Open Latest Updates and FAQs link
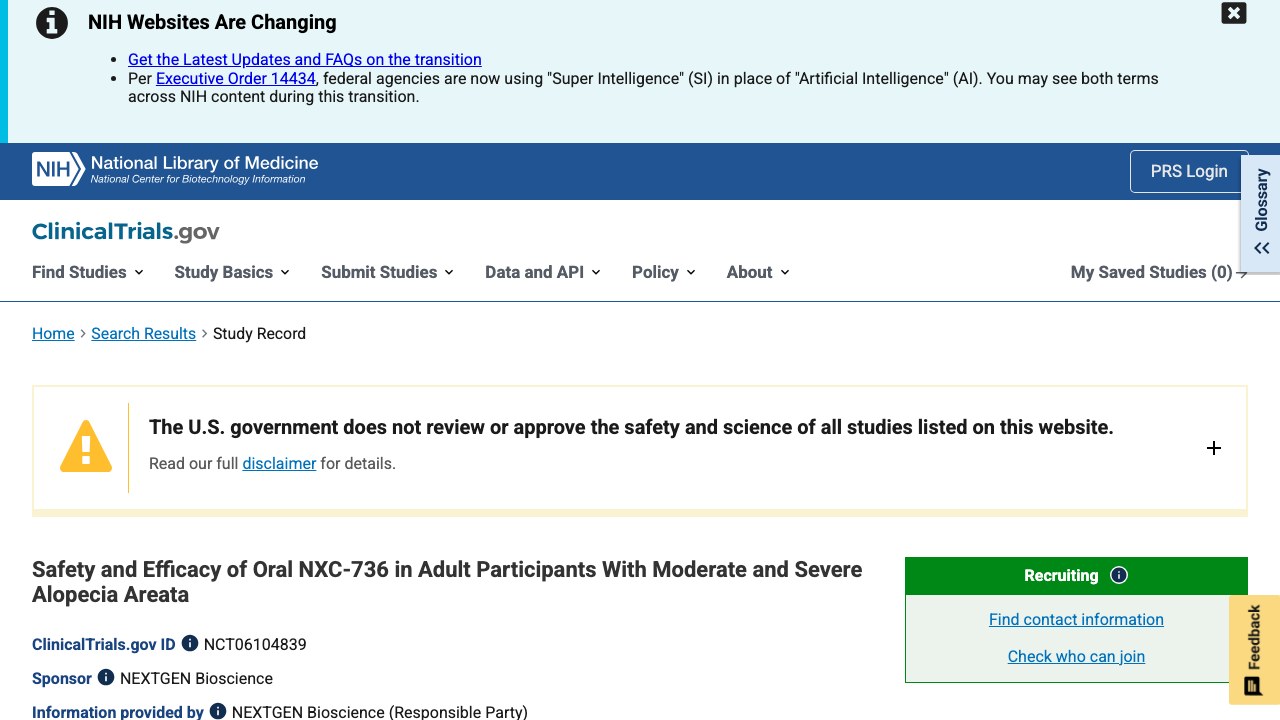This screenshot has height=720, width=1280. [305, 59]
